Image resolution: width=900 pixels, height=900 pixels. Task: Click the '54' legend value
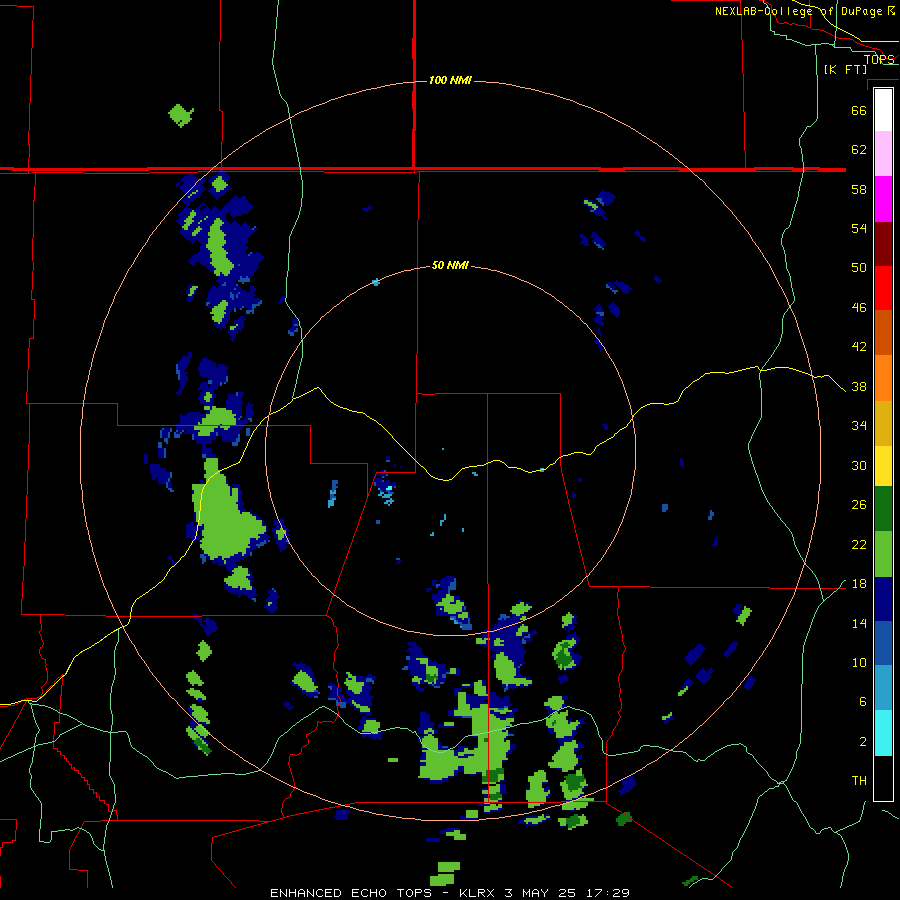pos(859,228)
